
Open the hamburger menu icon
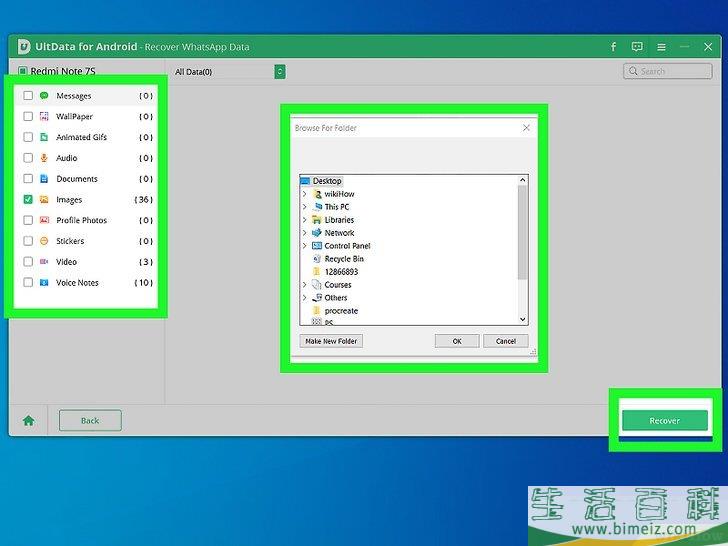(661, 47)
